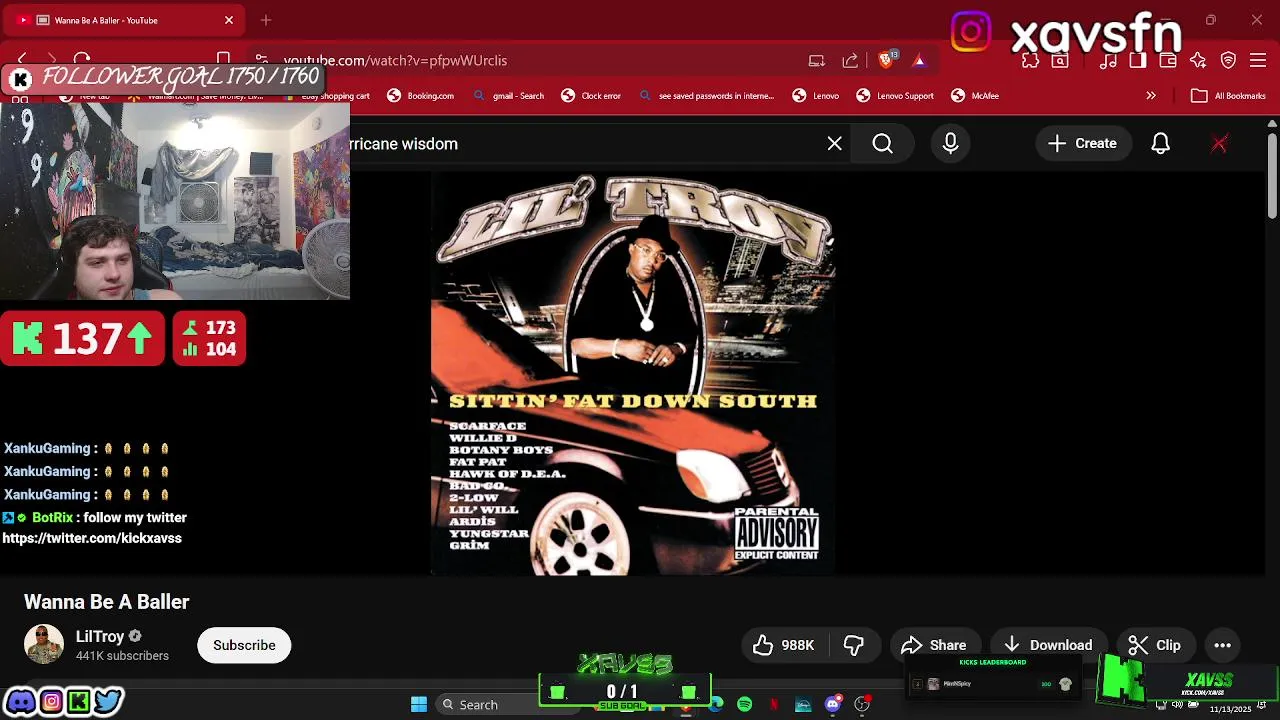
Task: Open the gmail - Search bookmark
Action: (x=508, y=96)
